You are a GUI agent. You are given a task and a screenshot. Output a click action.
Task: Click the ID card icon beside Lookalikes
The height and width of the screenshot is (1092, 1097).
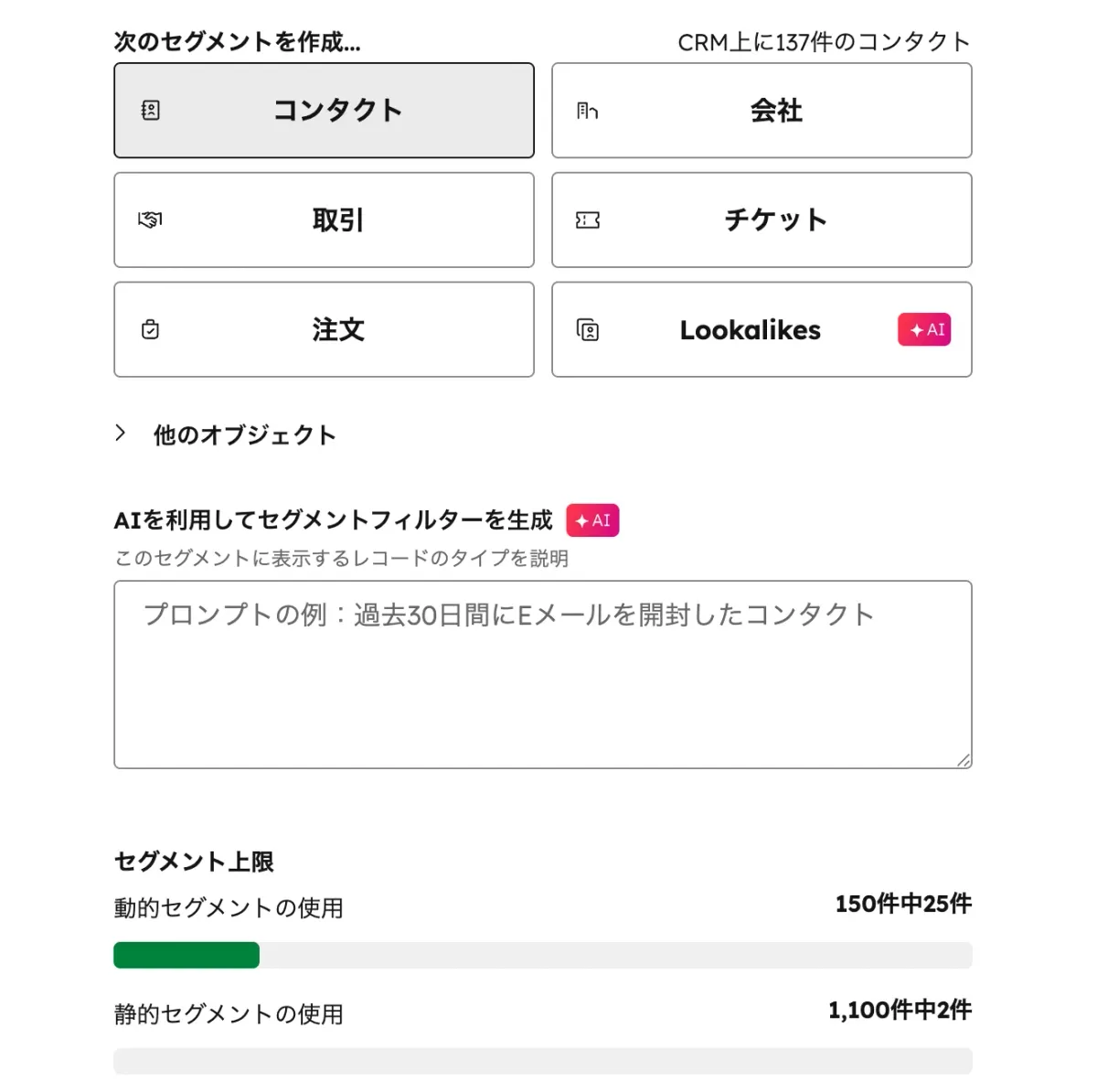[590, 329]
